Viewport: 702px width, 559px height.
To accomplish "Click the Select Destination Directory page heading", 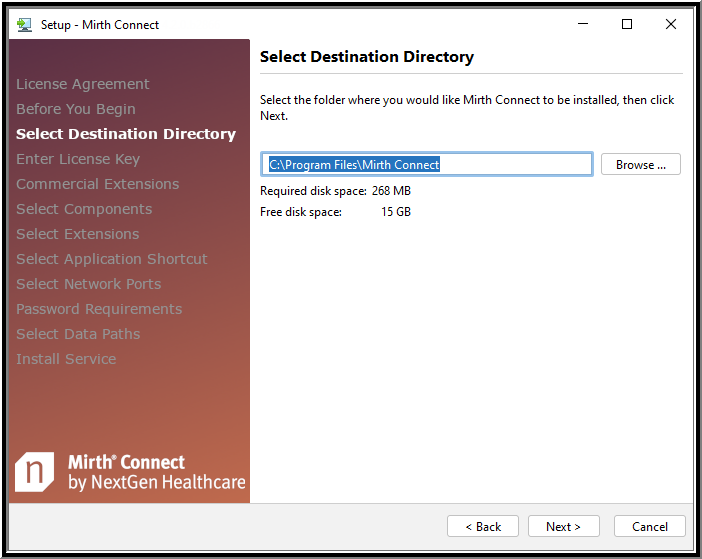I will (x=367, y=57).
